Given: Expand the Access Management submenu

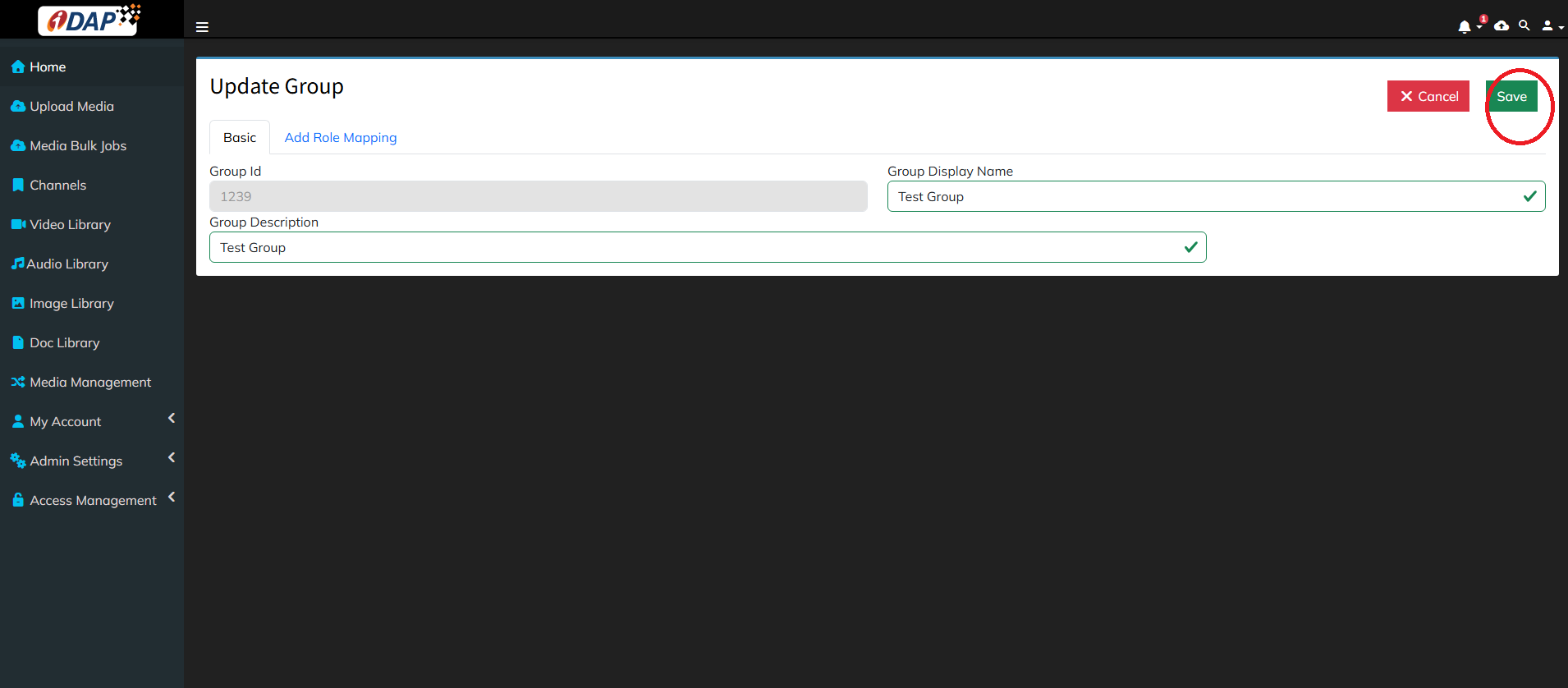Looking at the screenshot, I should (x=172, y=498).
